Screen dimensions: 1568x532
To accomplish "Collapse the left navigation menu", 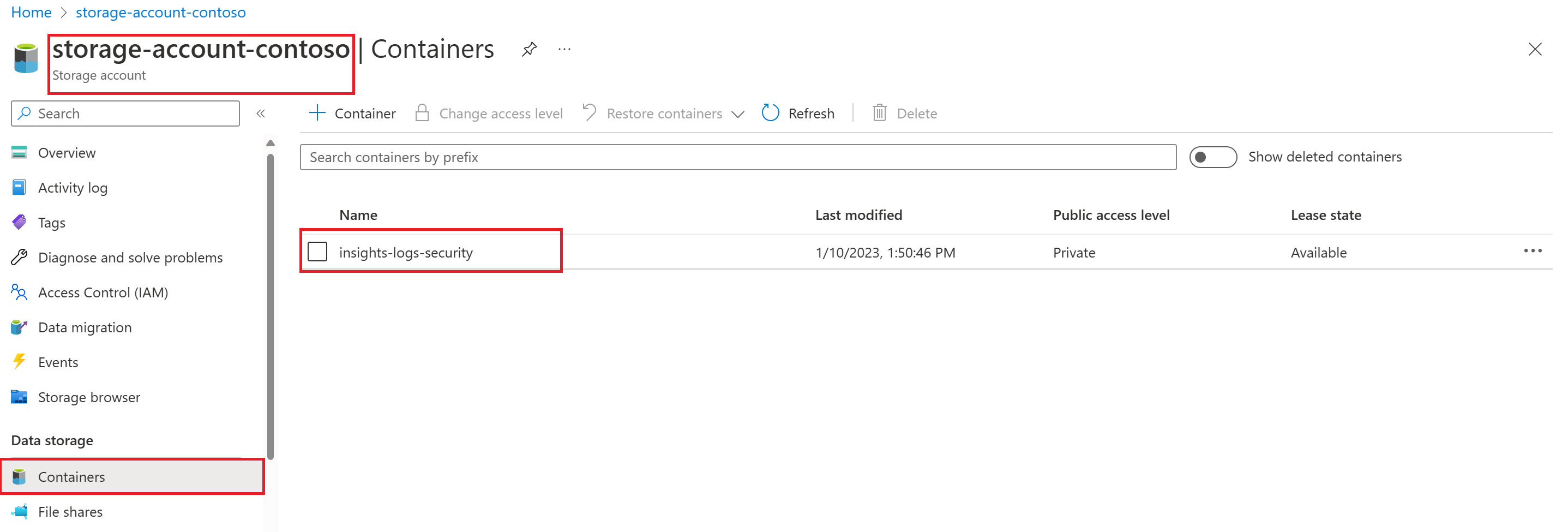I will (x=261, y=114).
